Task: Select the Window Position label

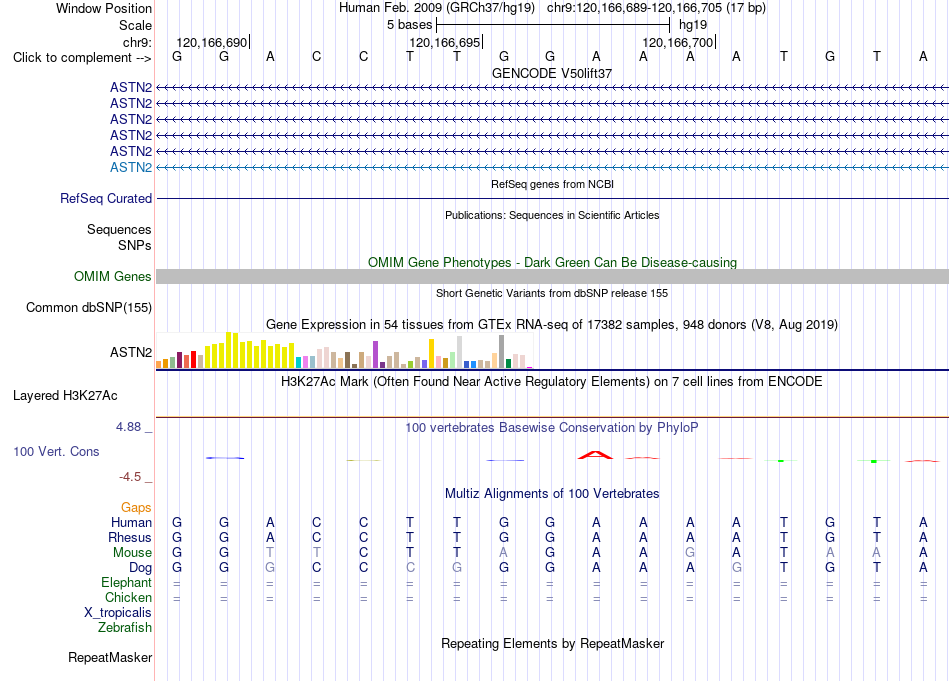Action: coord(104,8)
